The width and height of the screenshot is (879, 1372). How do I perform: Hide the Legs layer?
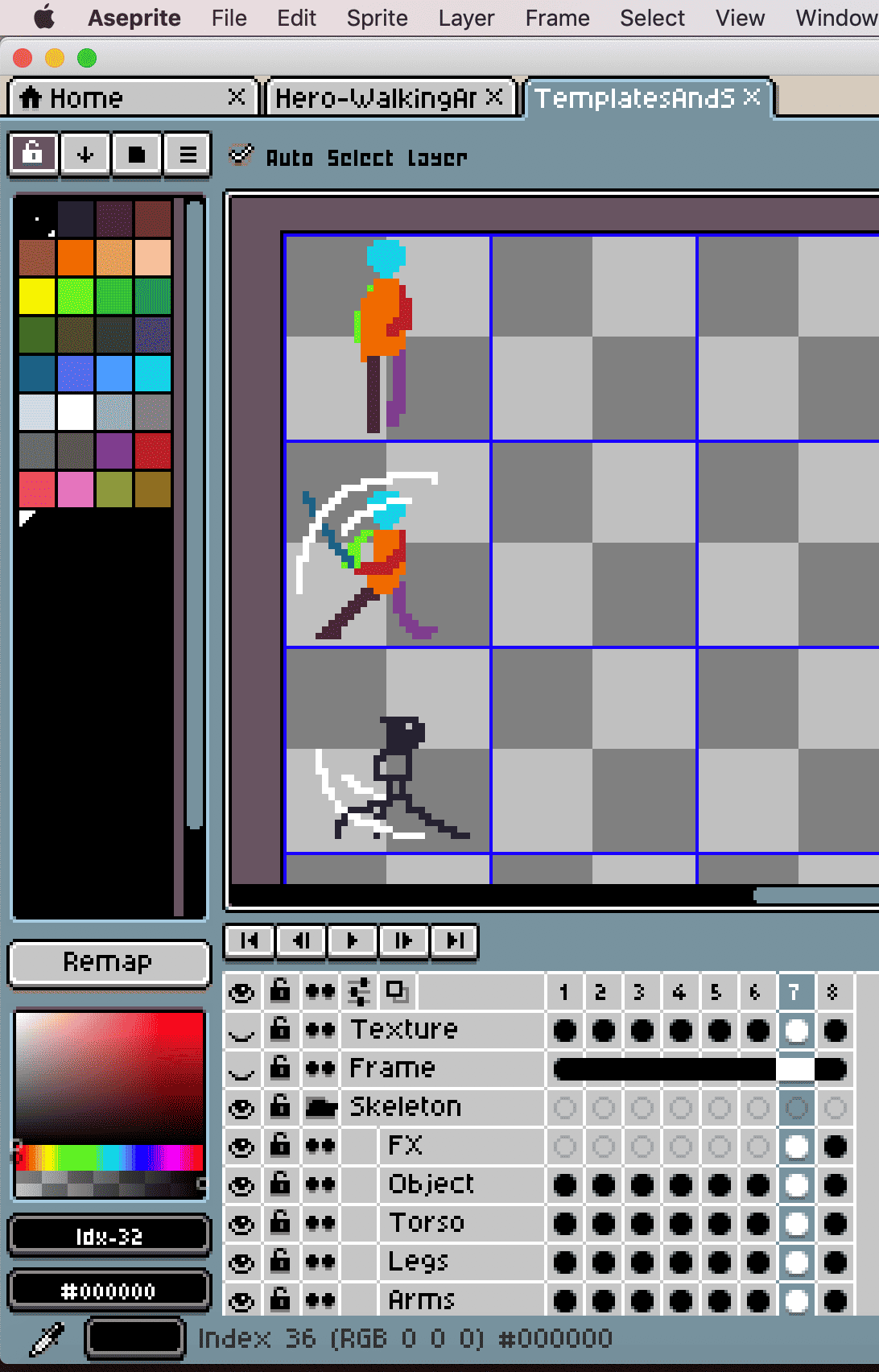click(241, 1262)
